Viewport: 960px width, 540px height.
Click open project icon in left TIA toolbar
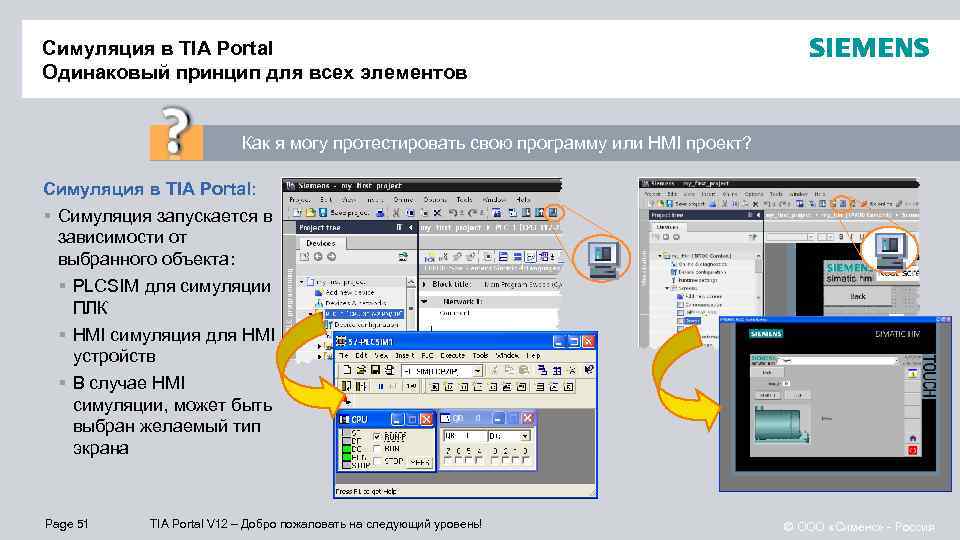[310, 213]
